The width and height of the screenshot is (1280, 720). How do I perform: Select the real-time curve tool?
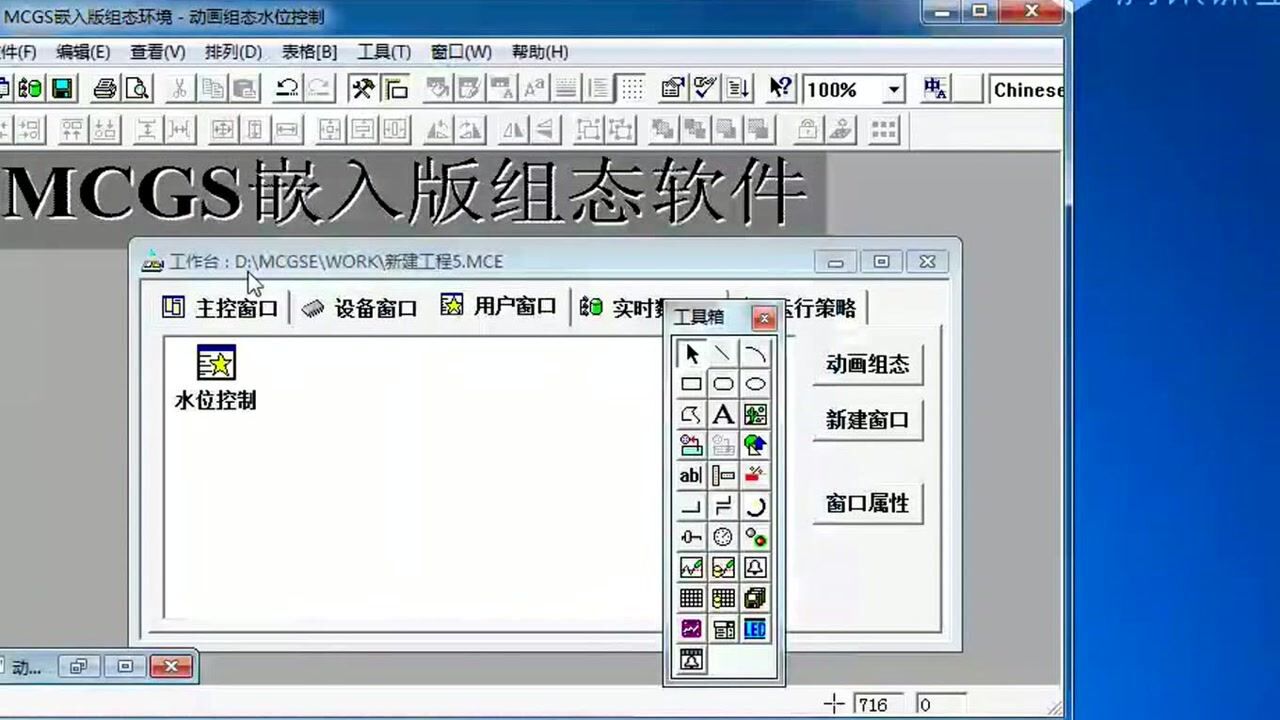pyautogui.click(x=691, y=568)
